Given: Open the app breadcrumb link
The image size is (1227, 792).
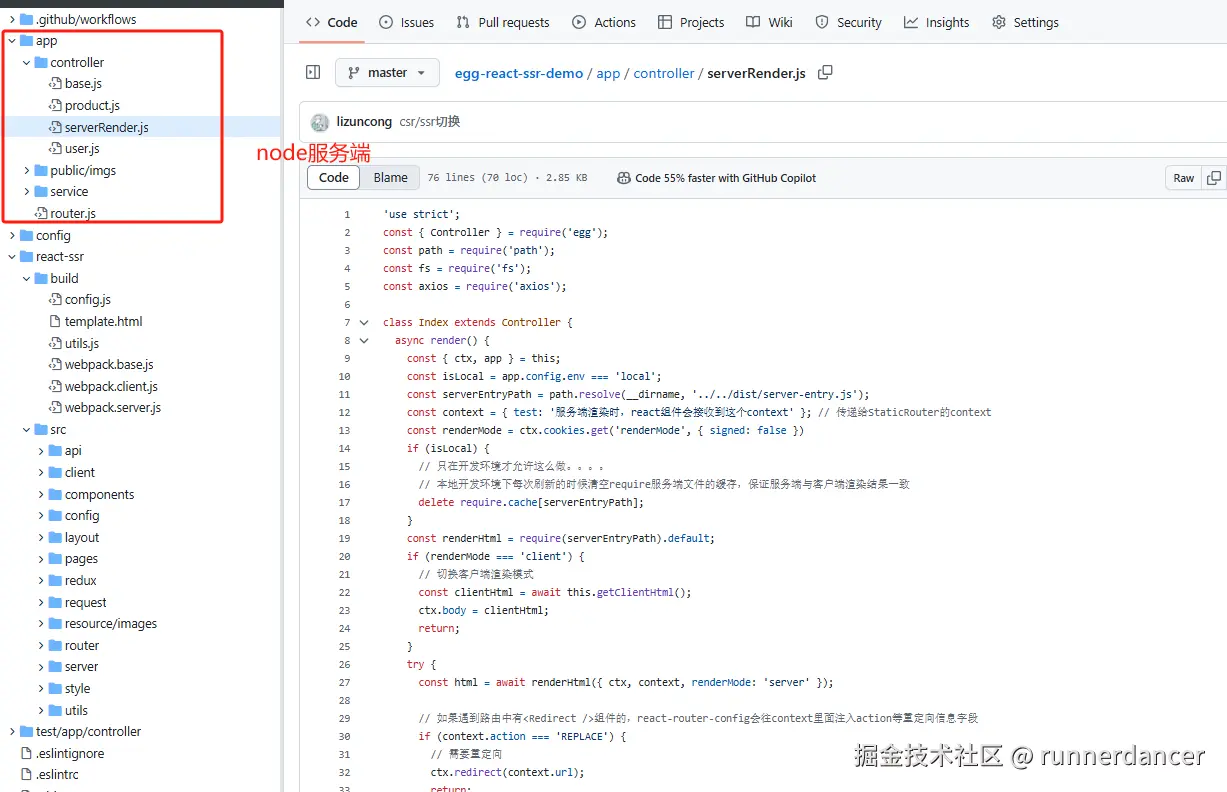Looking at the screenshot, I should pyautogui.click(x=608, y=73).
